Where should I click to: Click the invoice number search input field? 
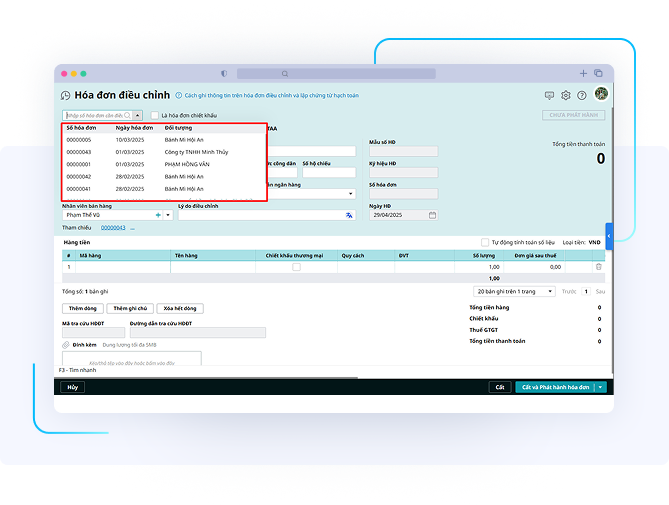click(97, 116)
